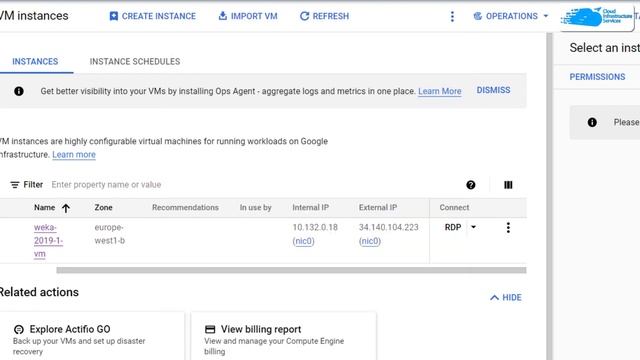Sort table by Name column

44,207
